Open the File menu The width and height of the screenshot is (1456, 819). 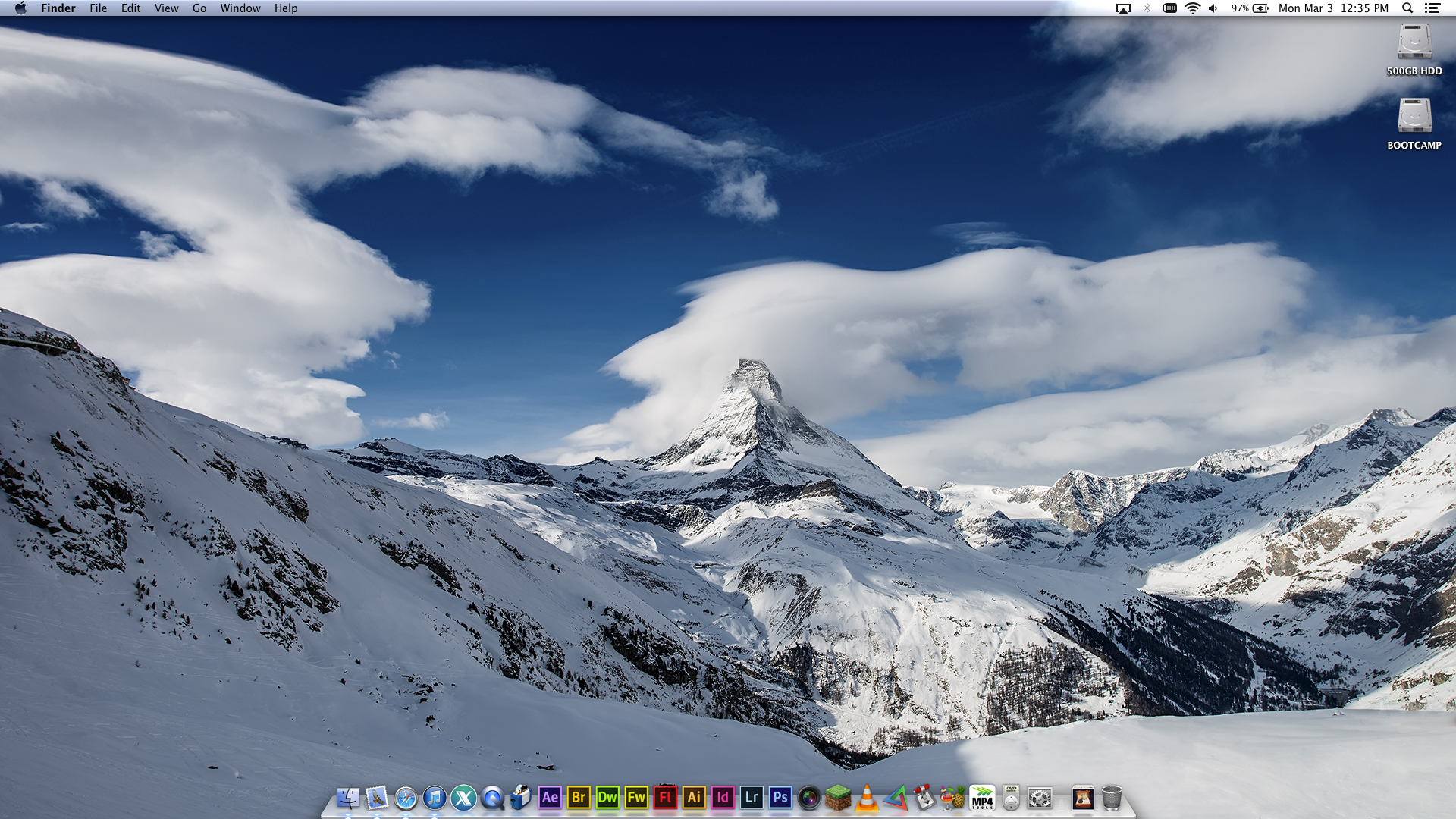pos(98,8)
